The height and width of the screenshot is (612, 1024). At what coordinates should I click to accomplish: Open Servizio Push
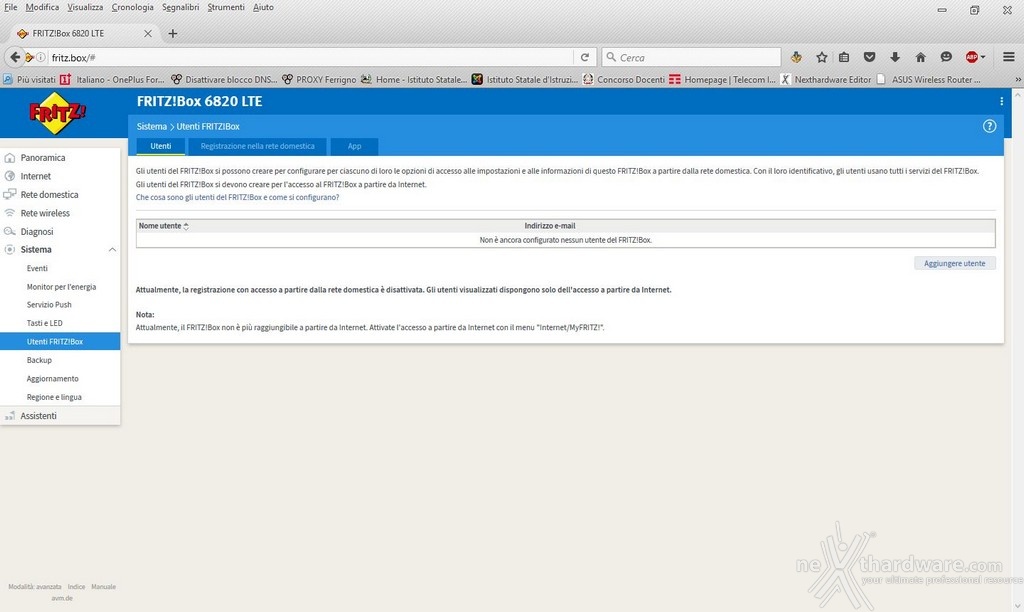coord(49,305)
